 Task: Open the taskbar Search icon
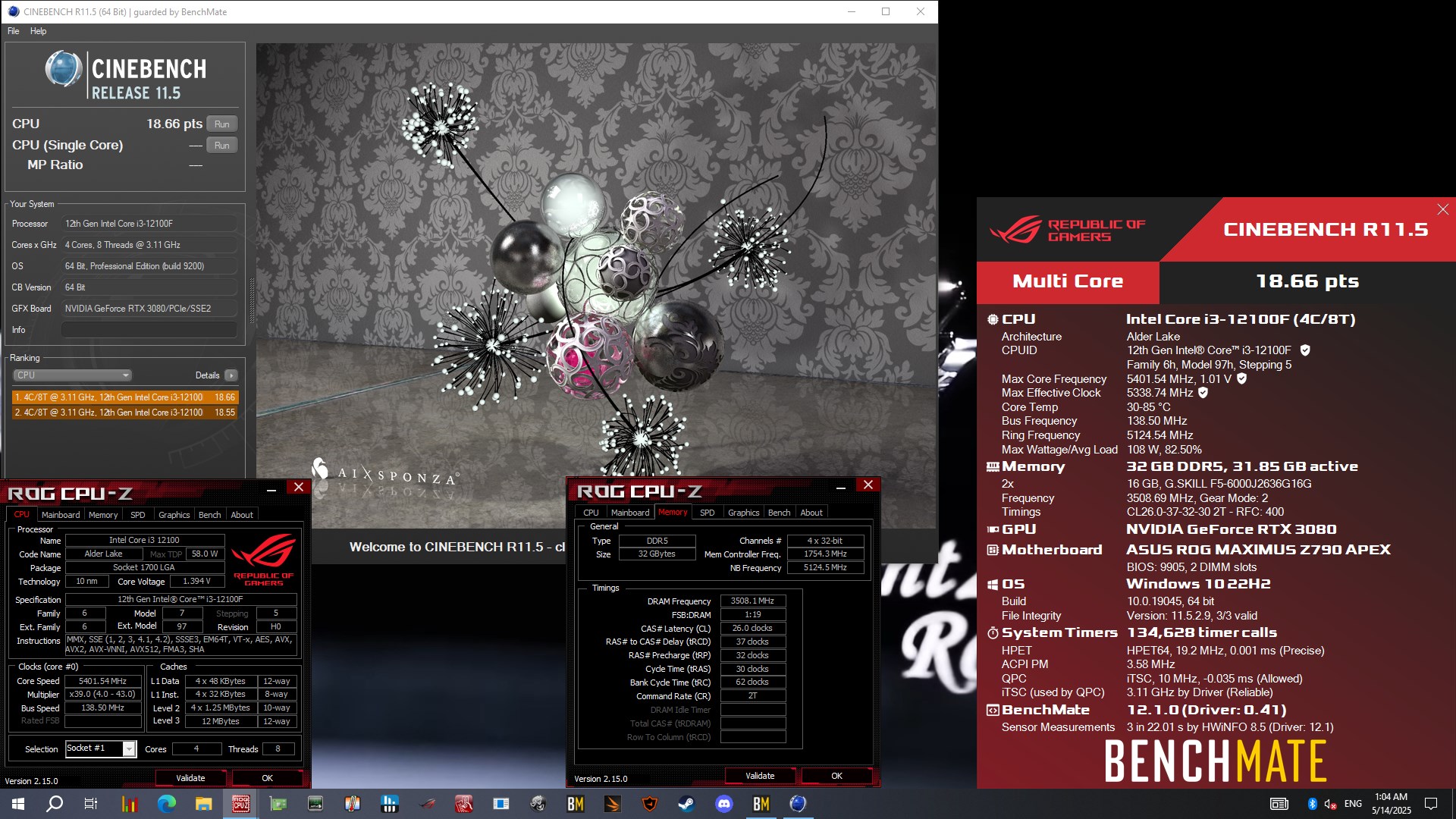pos(55,804)
